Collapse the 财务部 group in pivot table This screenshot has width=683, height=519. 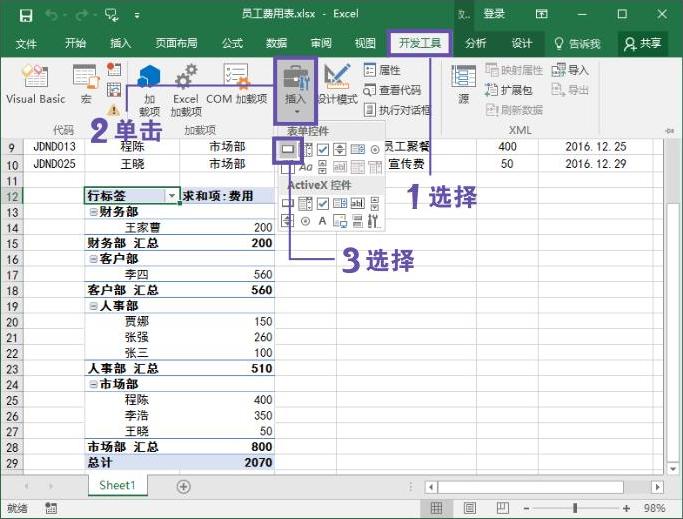tap(93, 212)
